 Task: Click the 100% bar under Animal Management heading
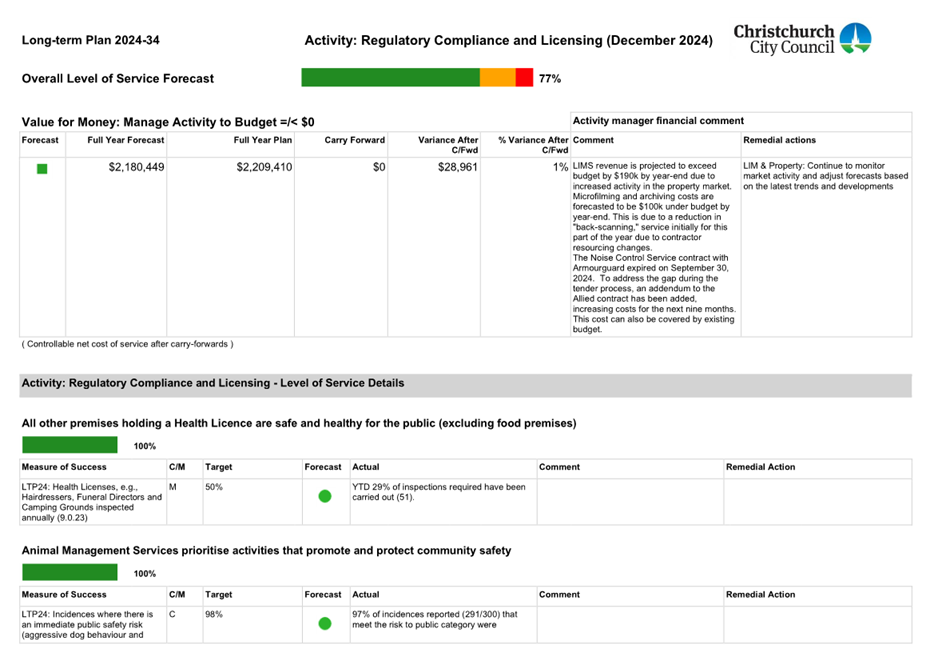tap(69, 573)
